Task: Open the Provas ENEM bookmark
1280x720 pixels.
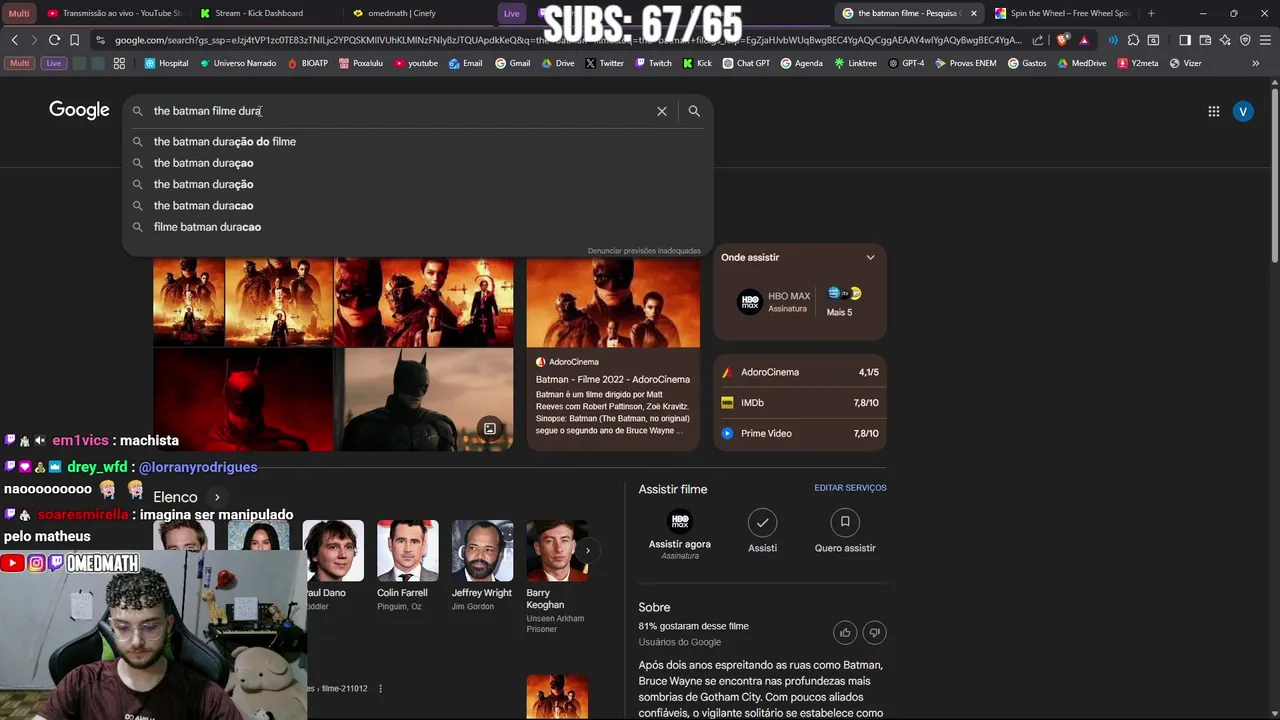Action: coord(966,63)
